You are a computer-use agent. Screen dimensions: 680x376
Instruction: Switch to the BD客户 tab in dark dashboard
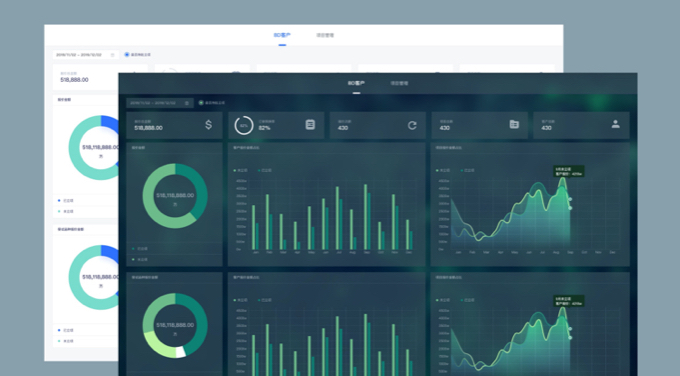point(356,83)
